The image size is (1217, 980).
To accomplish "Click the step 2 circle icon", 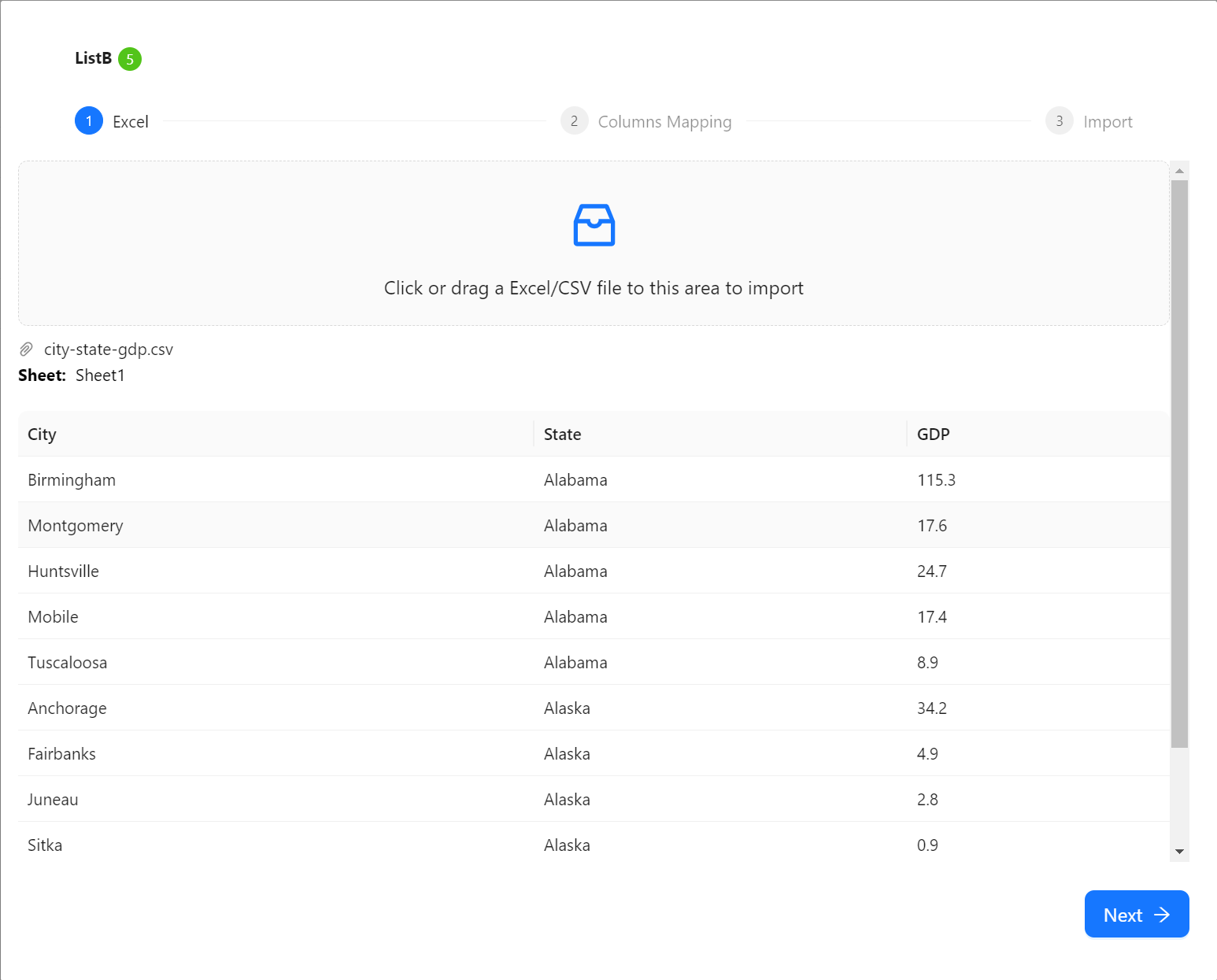I will [575, 120].
